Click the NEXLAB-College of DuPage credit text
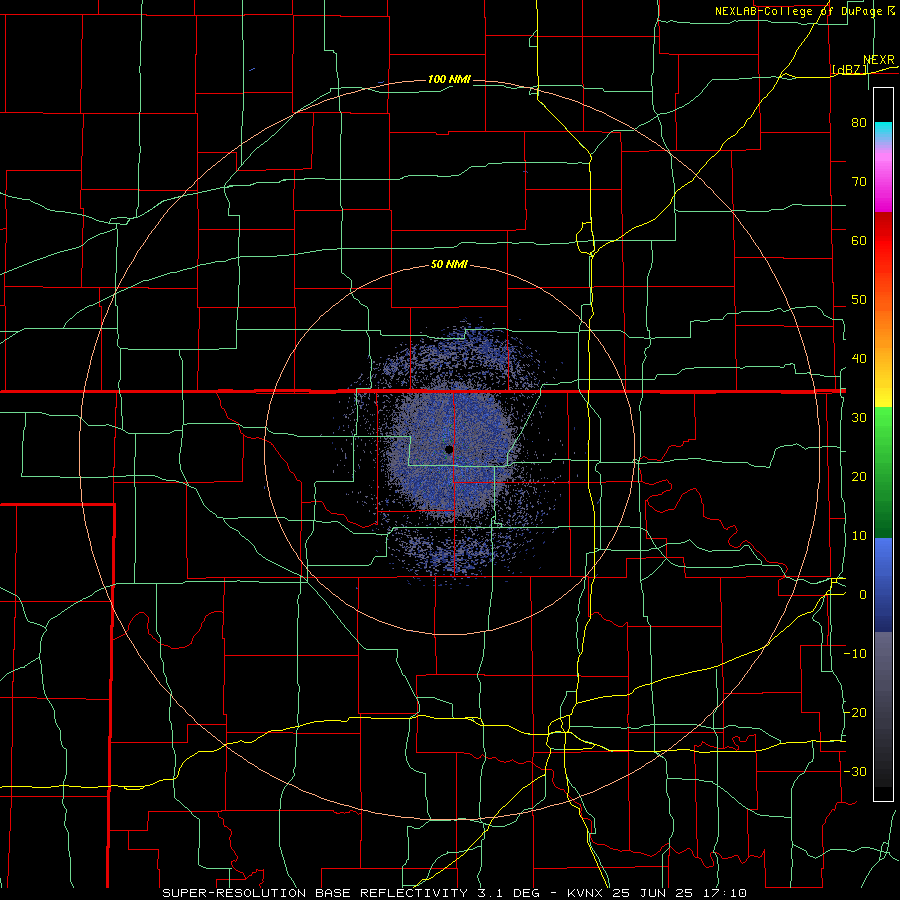Screen dimensions: 900x900 pos(804,11)
